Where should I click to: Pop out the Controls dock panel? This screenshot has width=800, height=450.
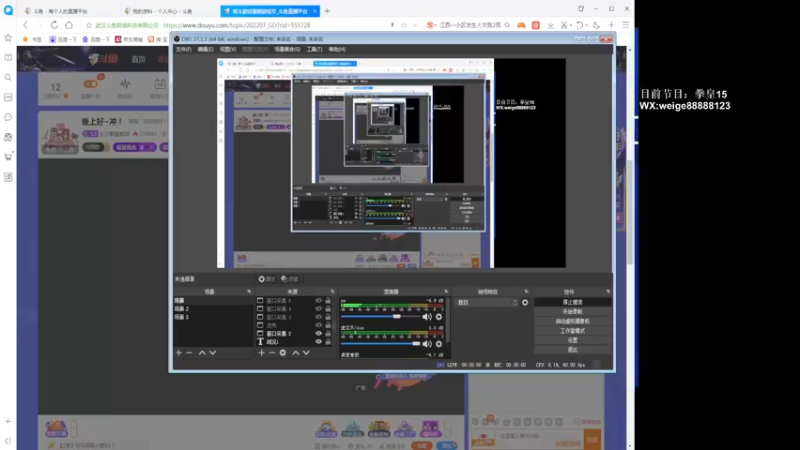(x=608, y=292)
